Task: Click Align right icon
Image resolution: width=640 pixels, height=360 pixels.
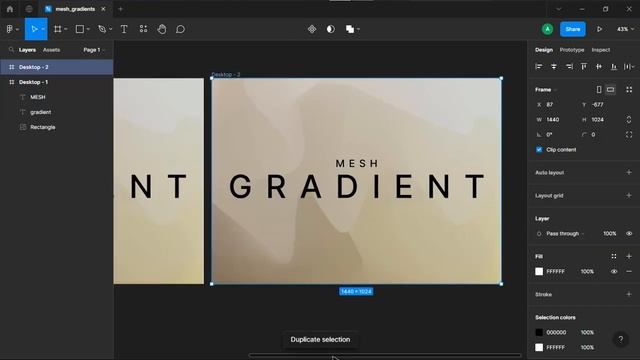Action: point(569,67)
